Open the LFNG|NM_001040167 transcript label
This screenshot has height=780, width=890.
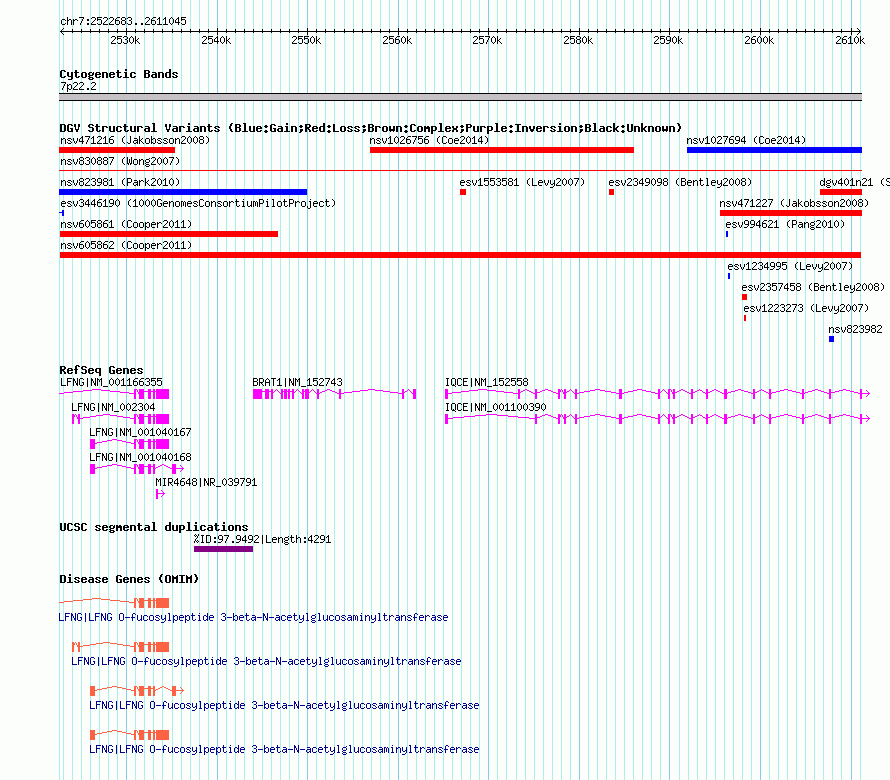coord(140,432)
